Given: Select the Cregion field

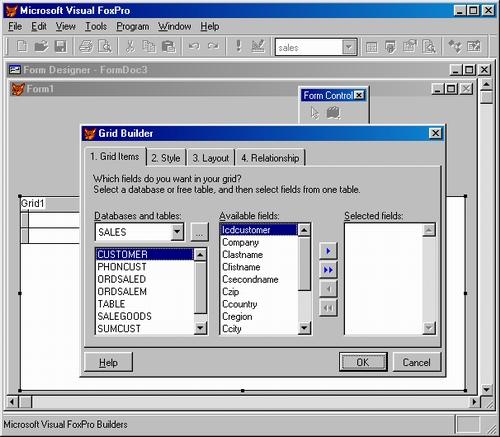Looking at the screenshot, I should [258, 316].
